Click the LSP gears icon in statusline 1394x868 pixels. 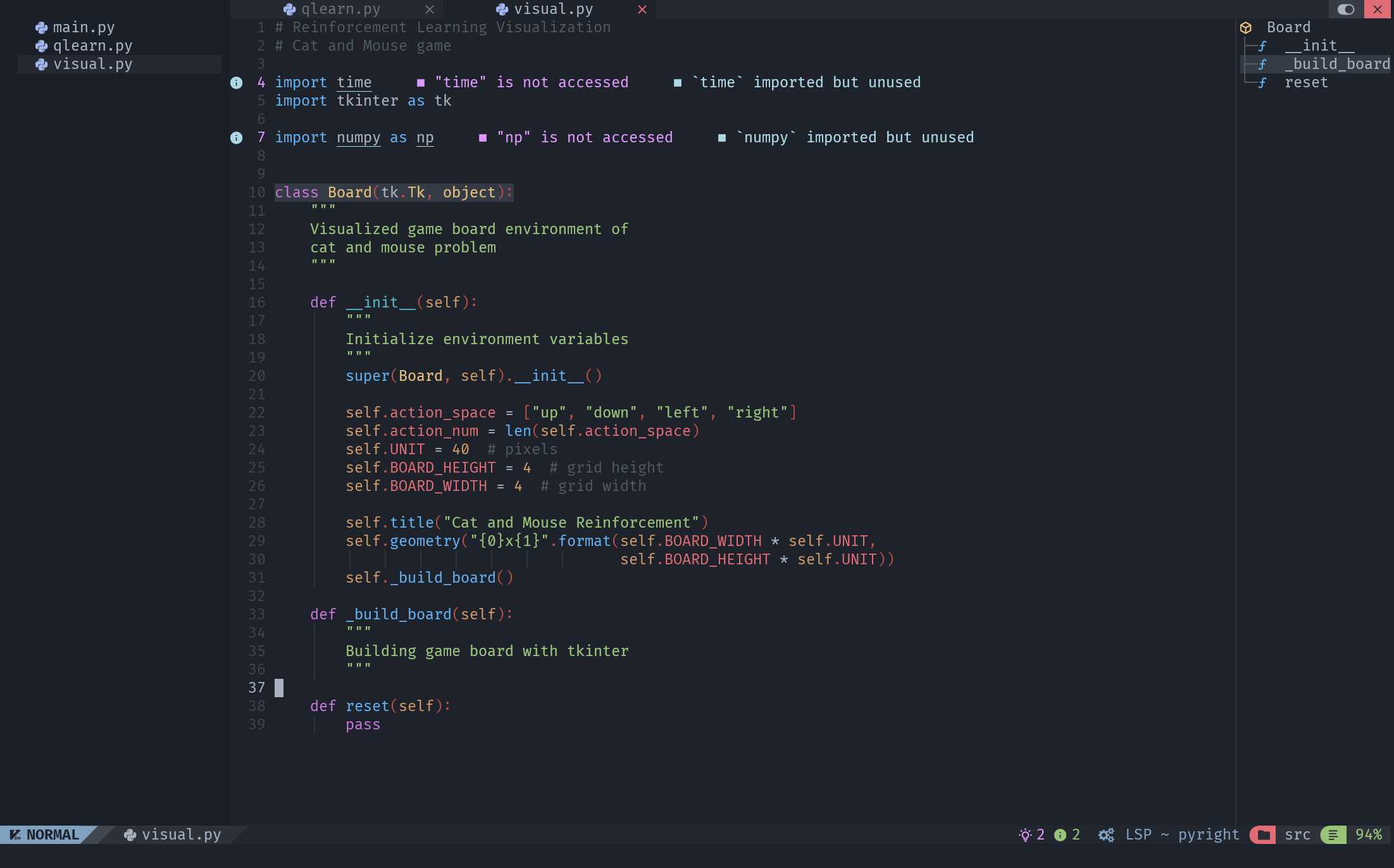click(x=1106, y=835)
